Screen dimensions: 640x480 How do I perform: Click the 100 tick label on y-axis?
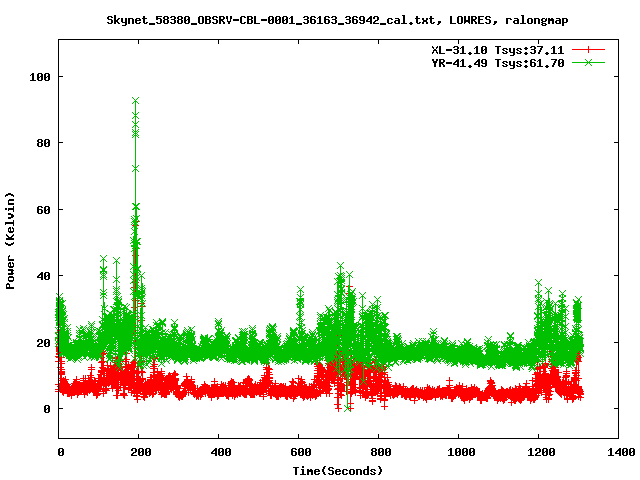tap(41, 77)
